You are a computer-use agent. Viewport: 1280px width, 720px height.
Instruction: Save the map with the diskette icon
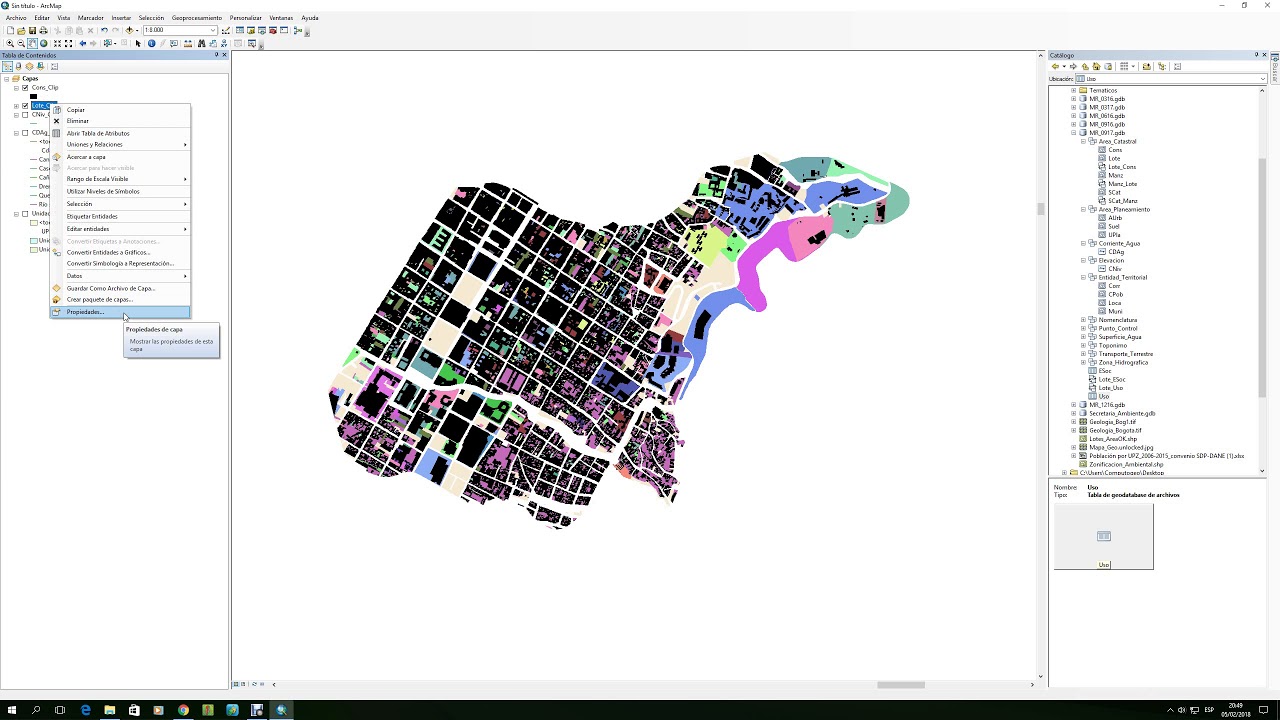[32, 30]
